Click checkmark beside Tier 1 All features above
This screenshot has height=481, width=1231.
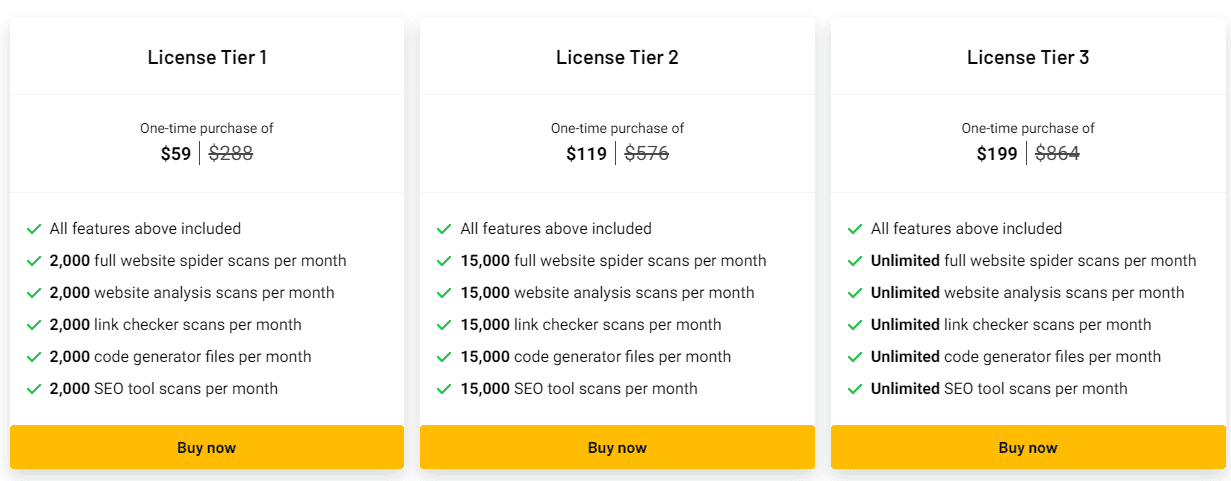pos(34,229)
